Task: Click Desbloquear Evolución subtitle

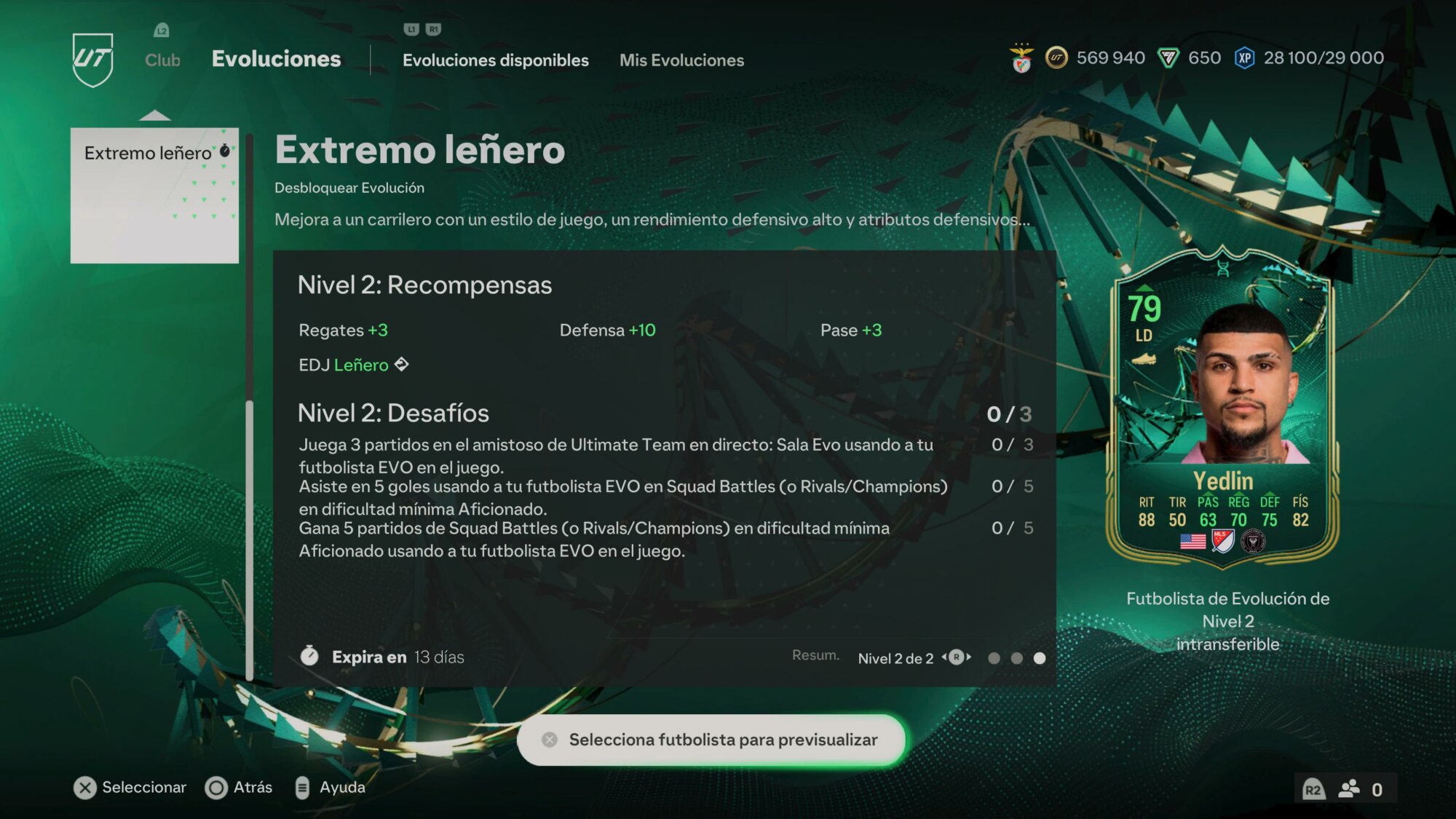Action: point(349,188)
